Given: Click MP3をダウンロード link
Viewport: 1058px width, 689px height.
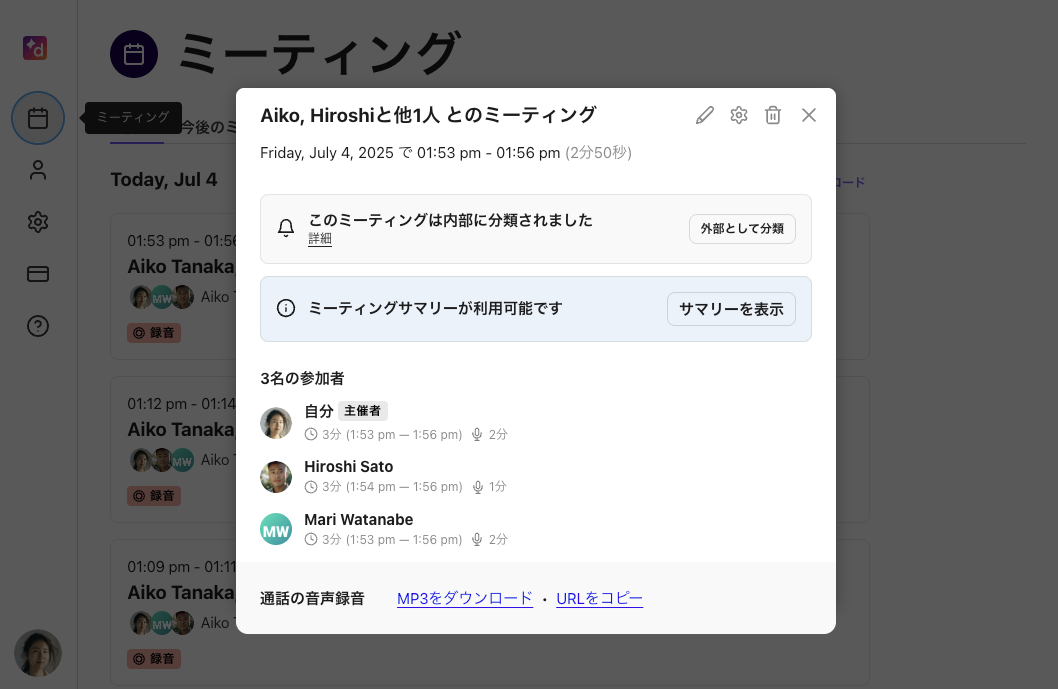Looking at the screenshot, I should (465, 598).
